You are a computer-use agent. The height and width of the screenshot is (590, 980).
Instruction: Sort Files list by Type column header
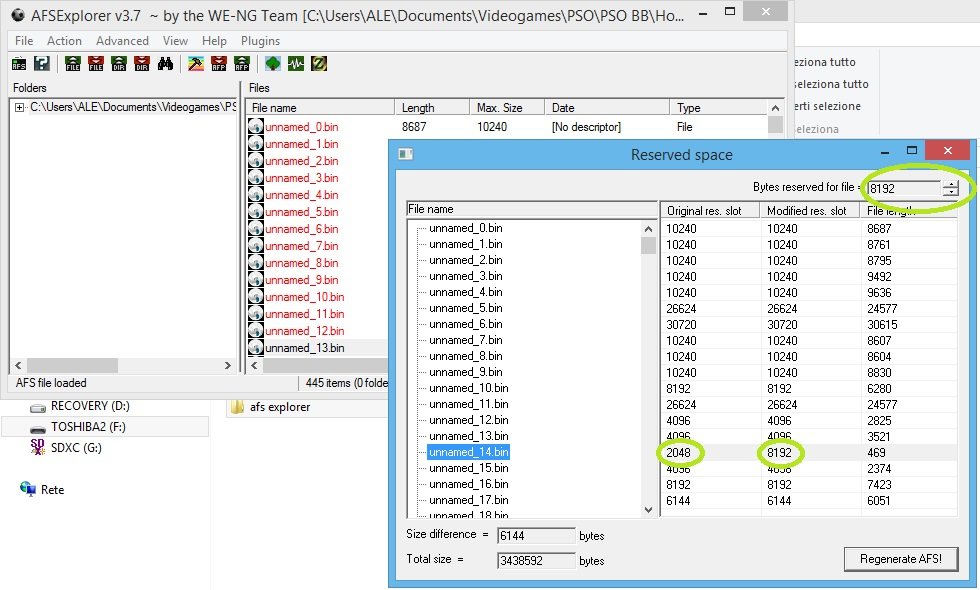click(x=718, y=108)
